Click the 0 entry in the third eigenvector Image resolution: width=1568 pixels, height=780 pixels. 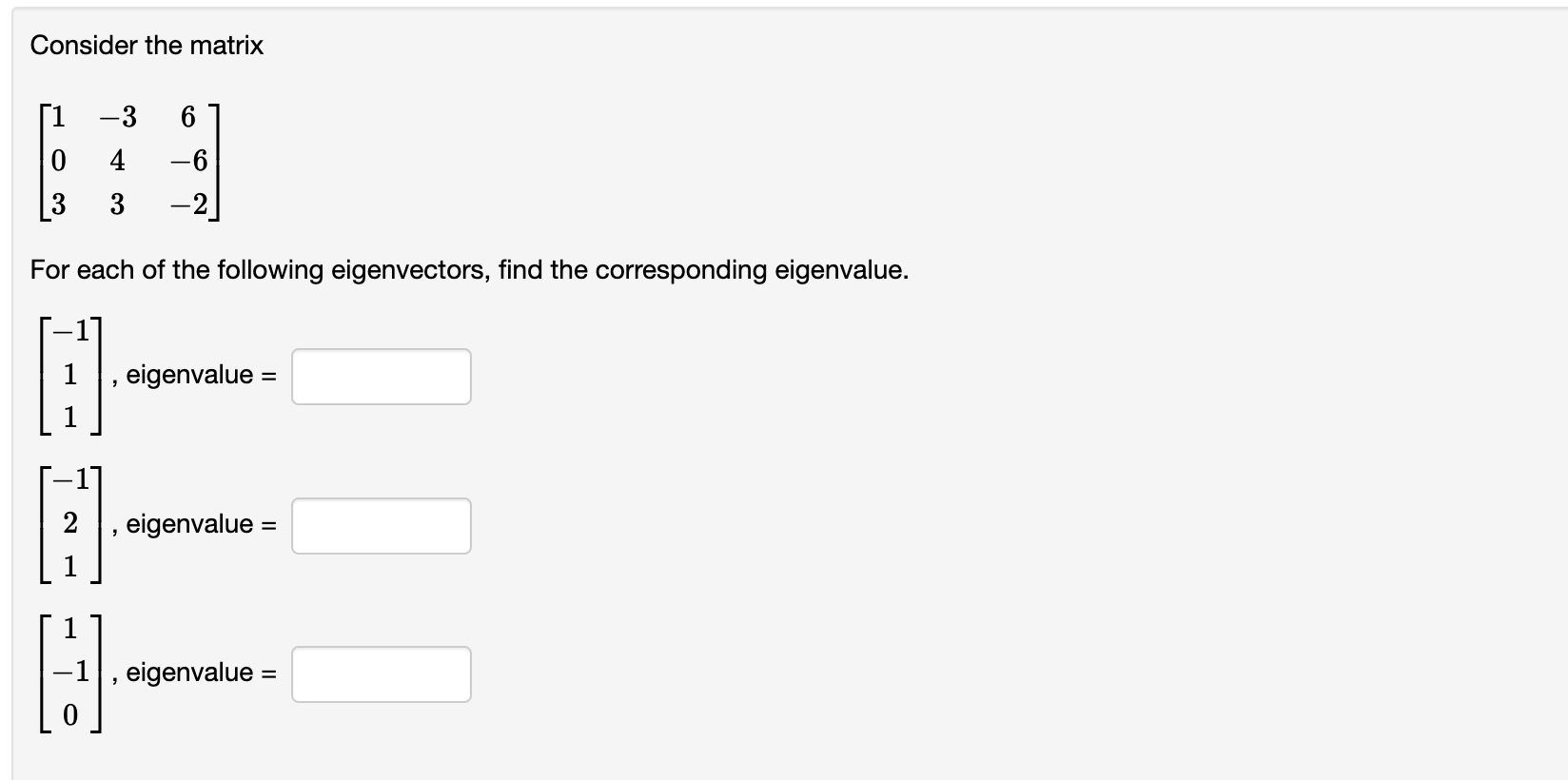(x=69, y=715)
